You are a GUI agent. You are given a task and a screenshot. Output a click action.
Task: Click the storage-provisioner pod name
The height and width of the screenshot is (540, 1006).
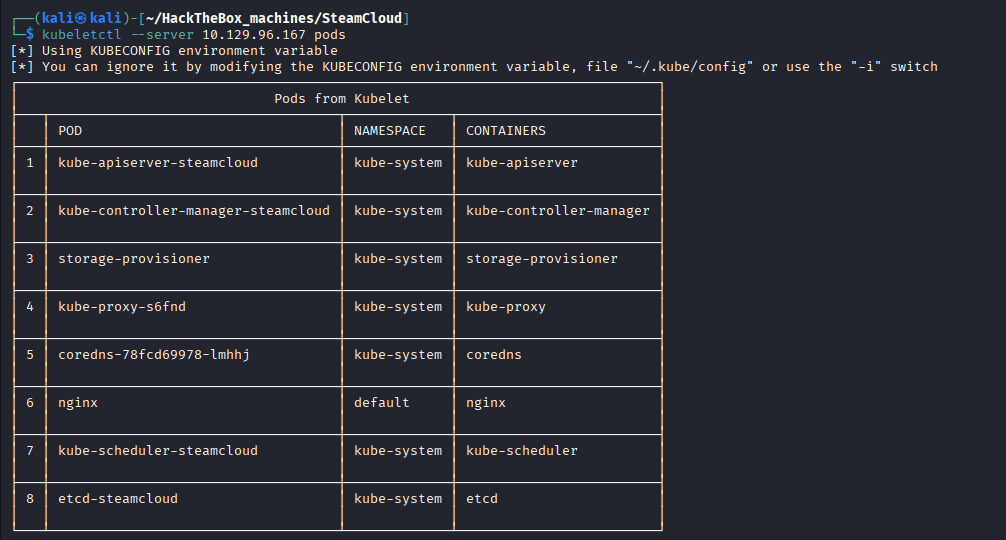click(x=133, y=259)
